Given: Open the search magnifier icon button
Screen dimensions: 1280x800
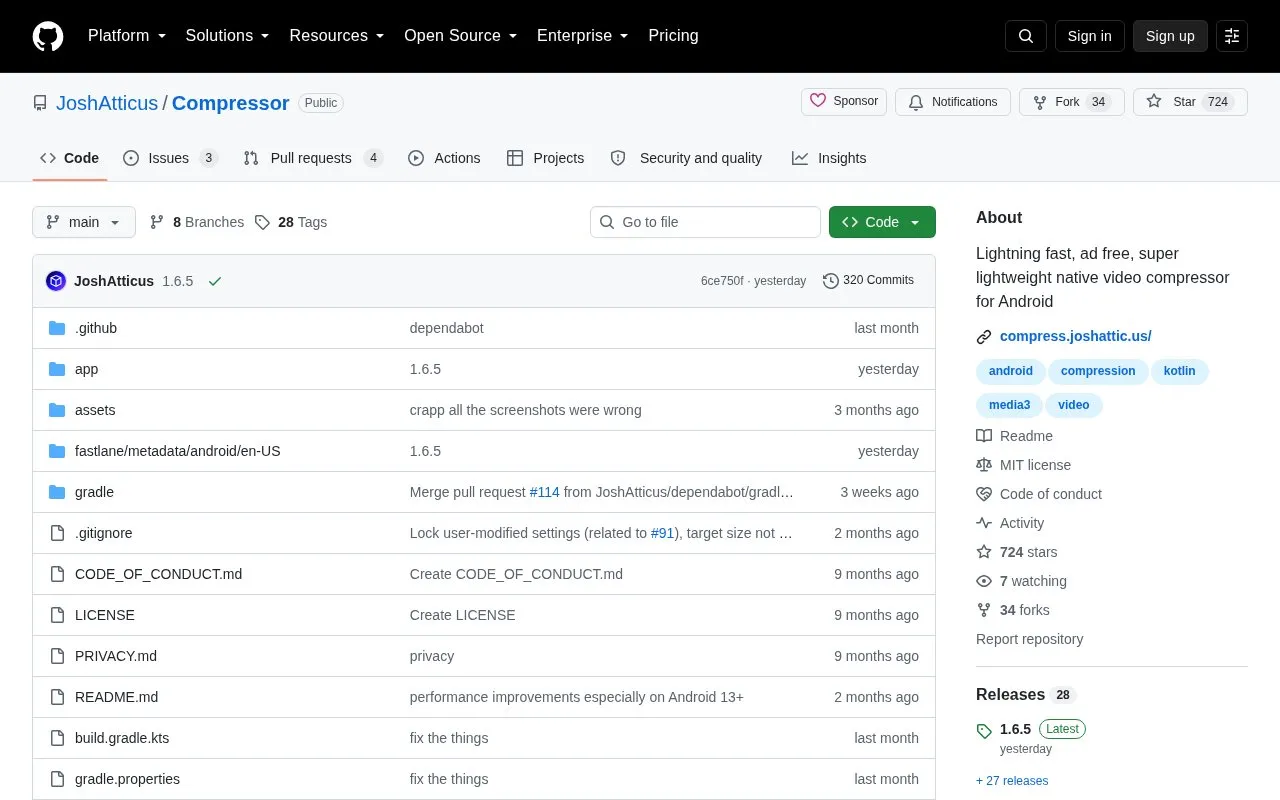Looking at the screenshot, I should (1026, 36).
